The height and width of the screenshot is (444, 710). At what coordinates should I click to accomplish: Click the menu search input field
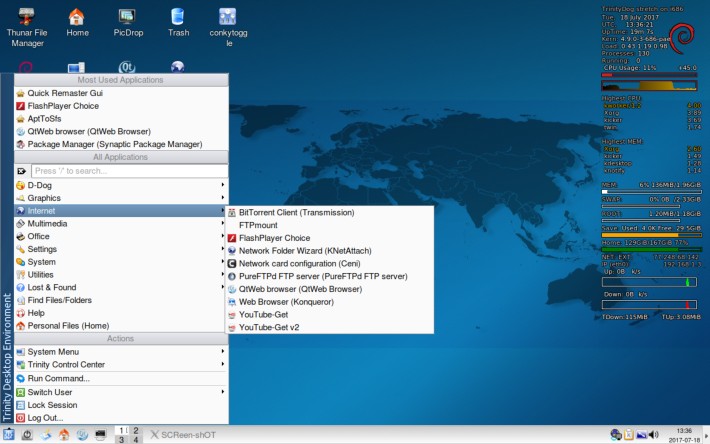128,171
